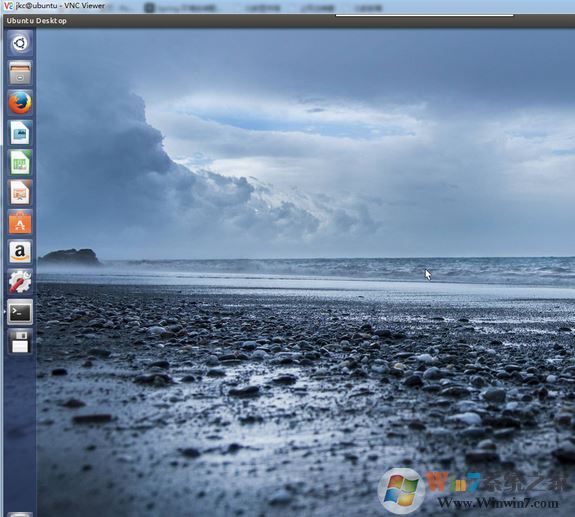This screenshot has height=517, width=575.
Task: Open LibreOffice Writer from launcher
Action: pos(20,132)
